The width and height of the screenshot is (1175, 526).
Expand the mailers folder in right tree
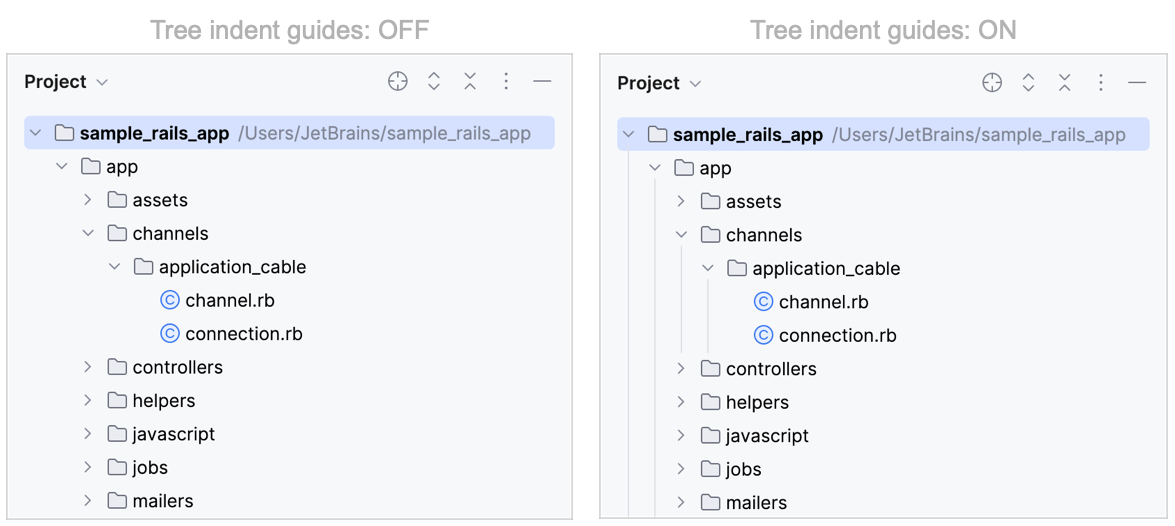[x=682, y=502]
